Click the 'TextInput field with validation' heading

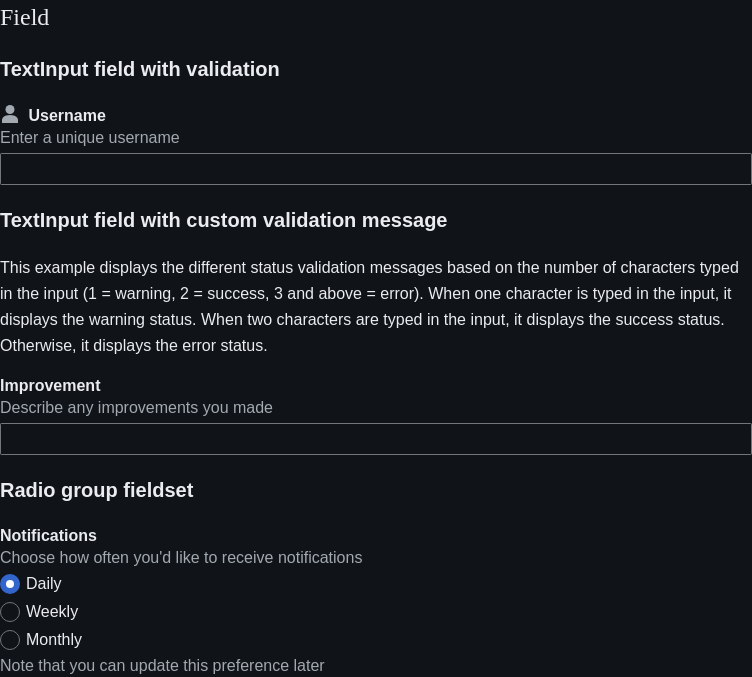tap(140, 69)
